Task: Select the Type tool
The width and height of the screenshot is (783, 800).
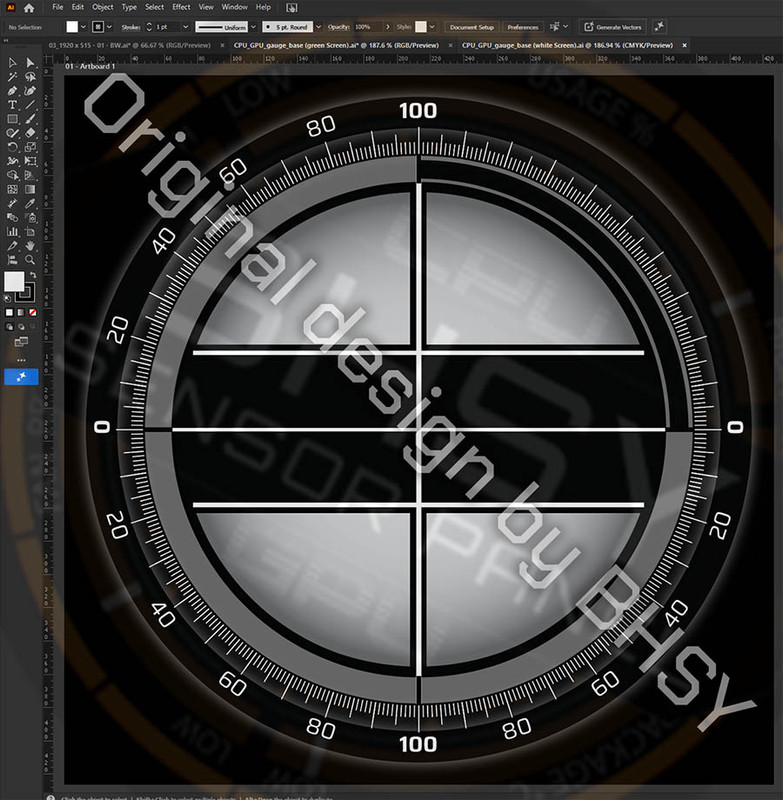Action: [12, 105]
